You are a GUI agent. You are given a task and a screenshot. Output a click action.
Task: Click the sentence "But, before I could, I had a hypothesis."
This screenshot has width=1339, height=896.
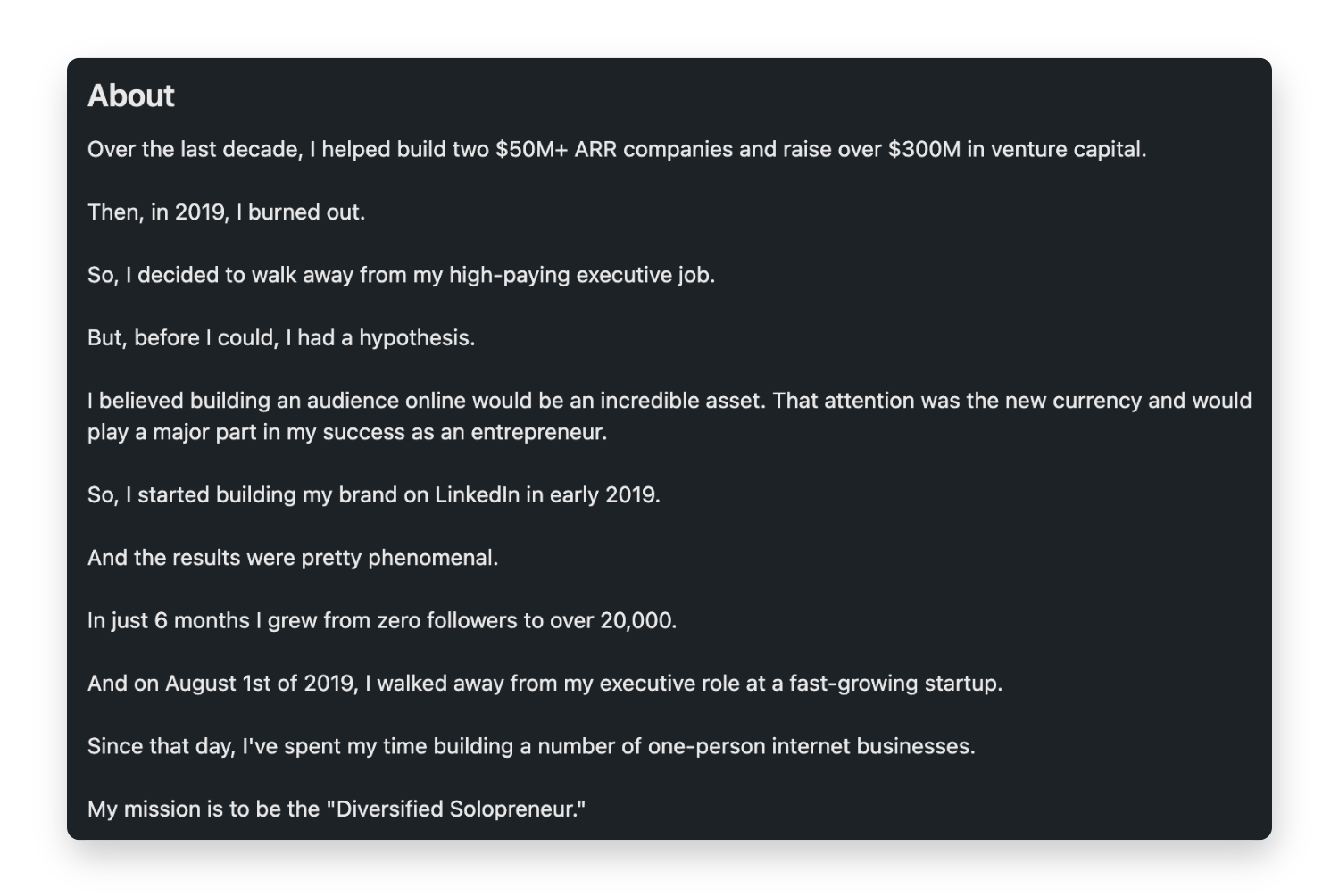click(x=281, y=338)
